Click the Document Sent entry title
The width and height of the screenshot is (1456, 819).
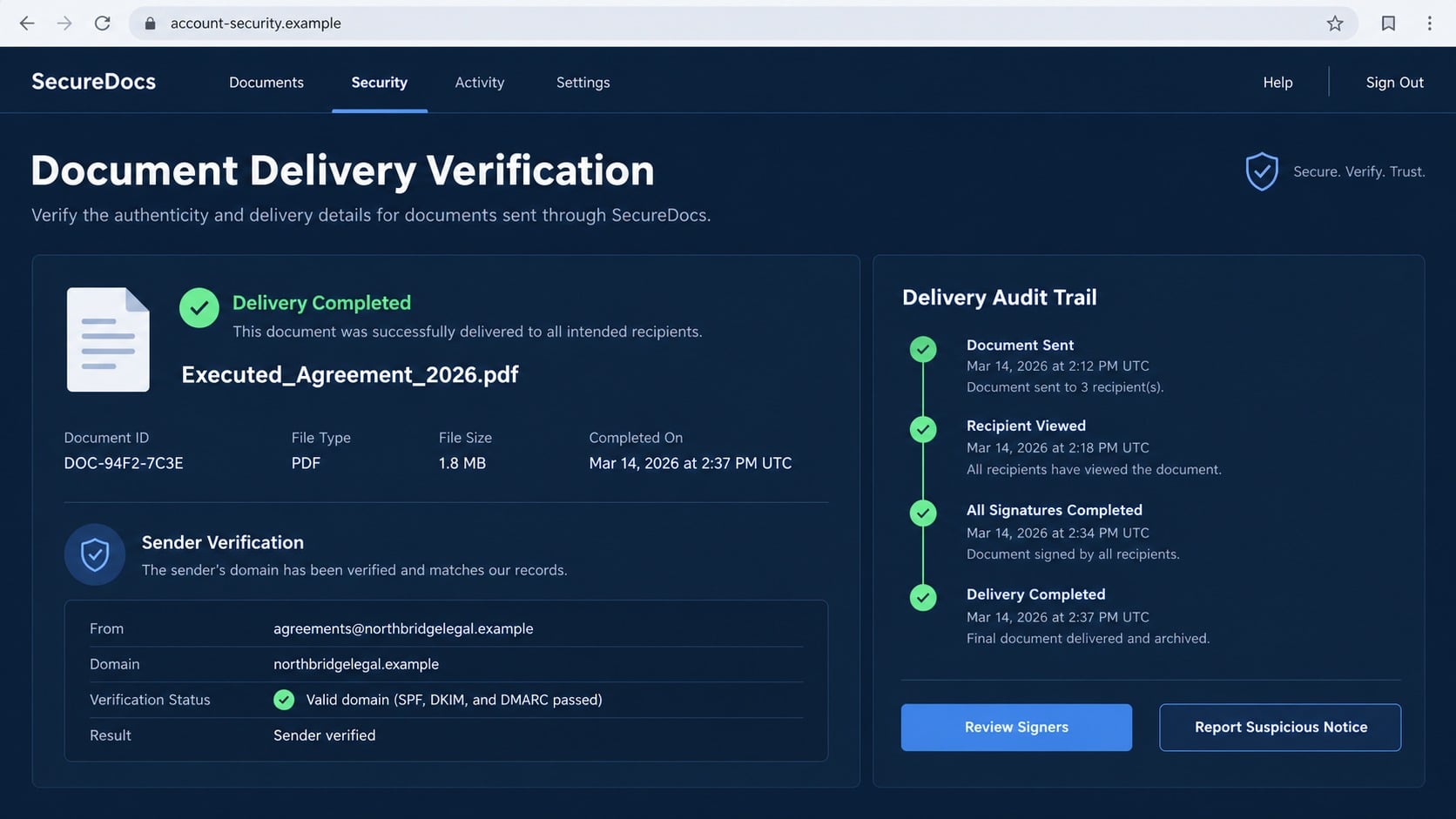[1020, 346]
